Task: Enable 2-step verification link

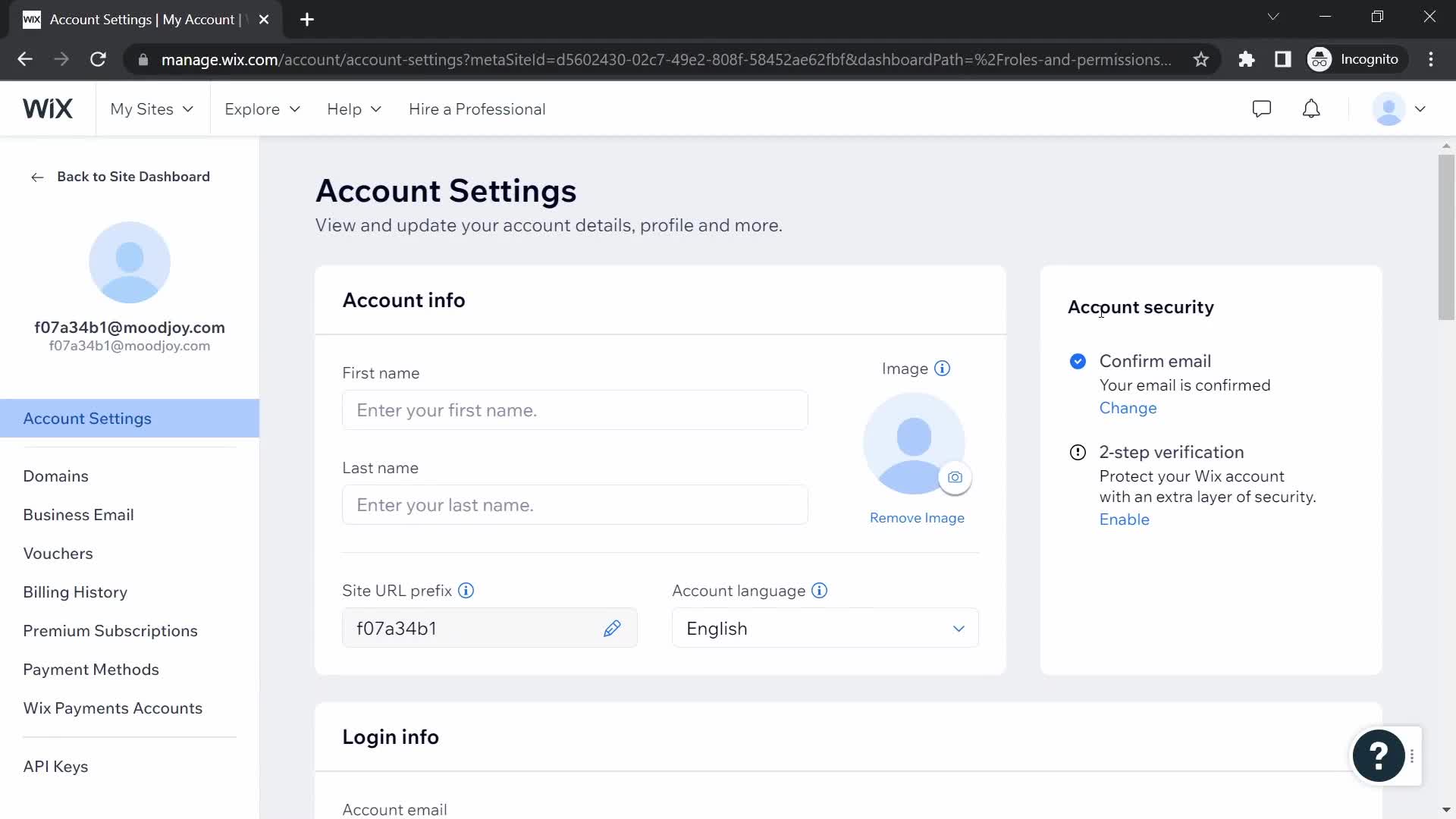Action: coord(1125,519)
